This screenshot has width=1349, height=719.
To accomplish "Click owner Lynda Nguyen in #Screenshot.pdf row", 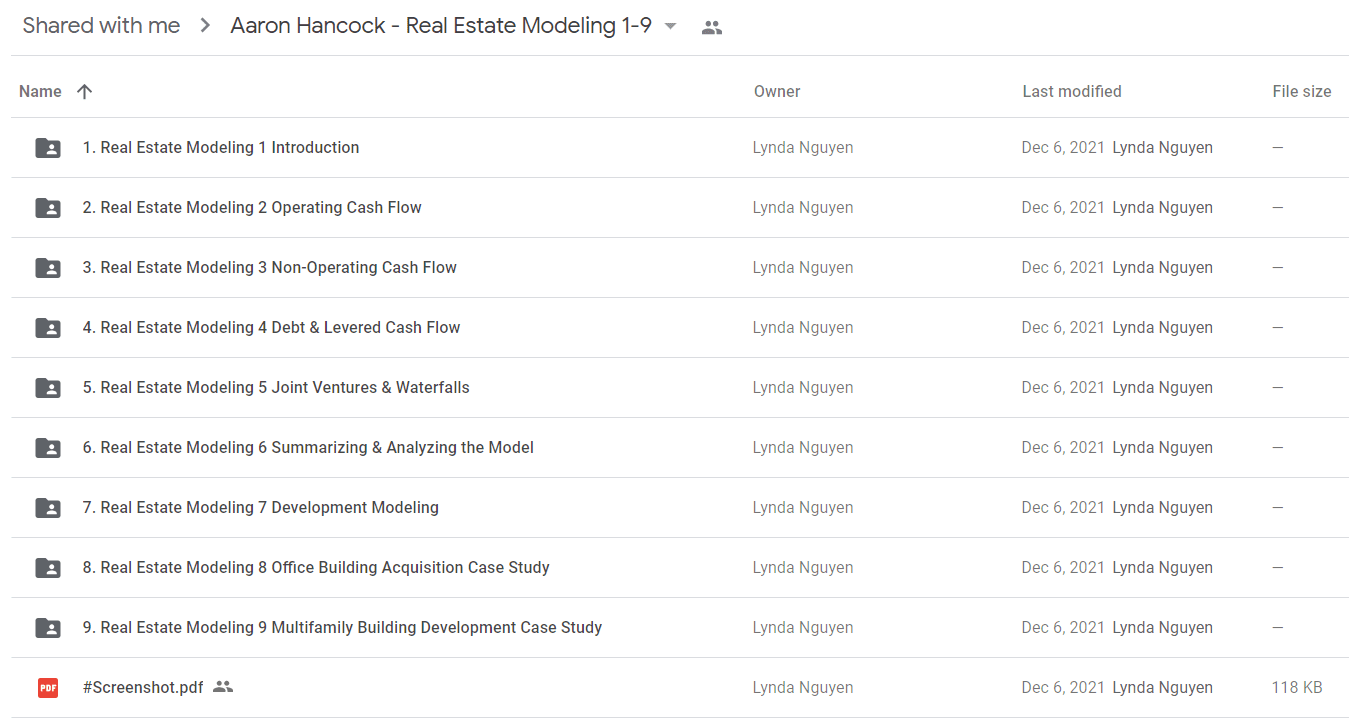I will click(803, 687).
